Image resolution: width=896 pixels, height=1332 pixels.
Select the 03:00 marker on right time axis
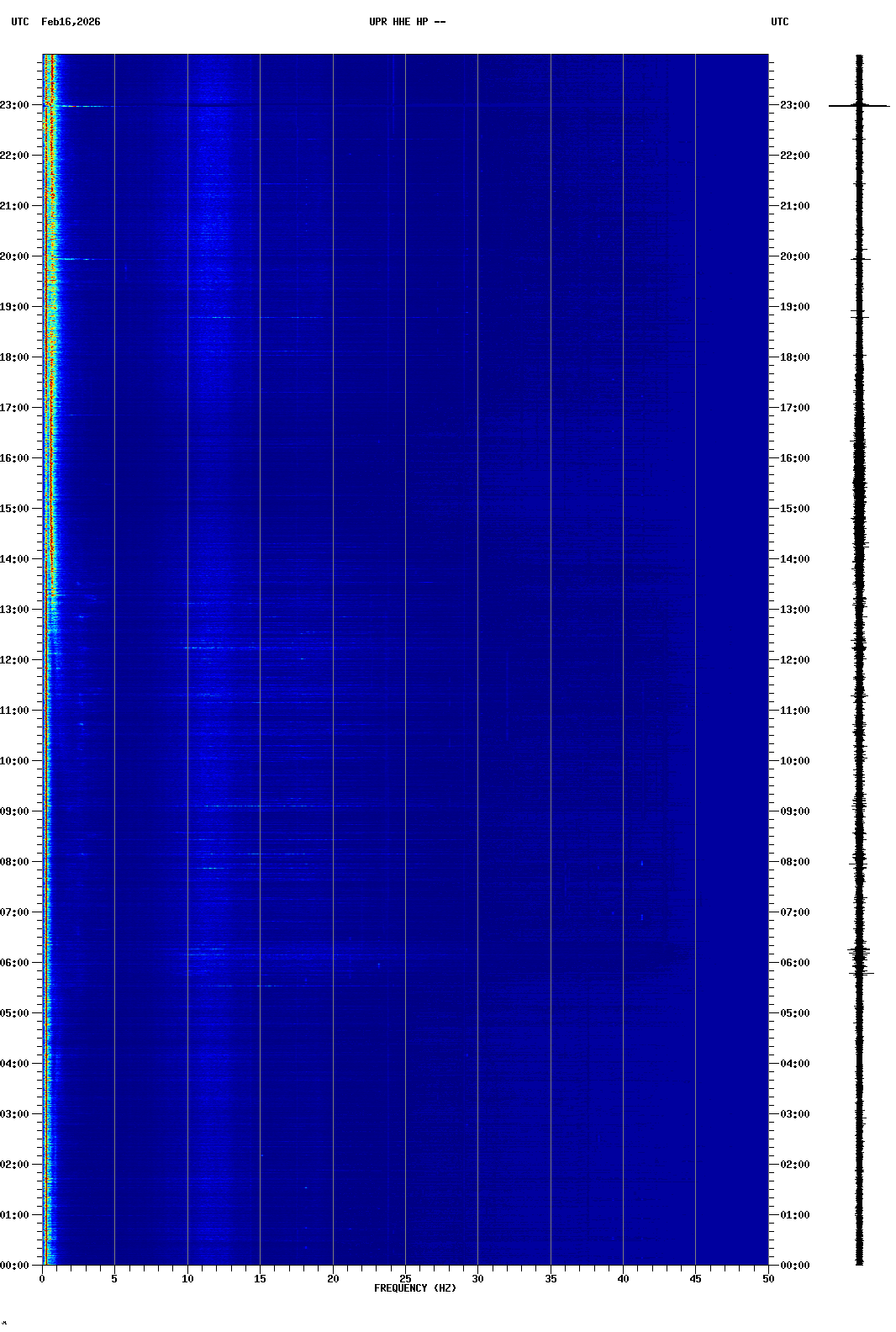(794, 1114)
